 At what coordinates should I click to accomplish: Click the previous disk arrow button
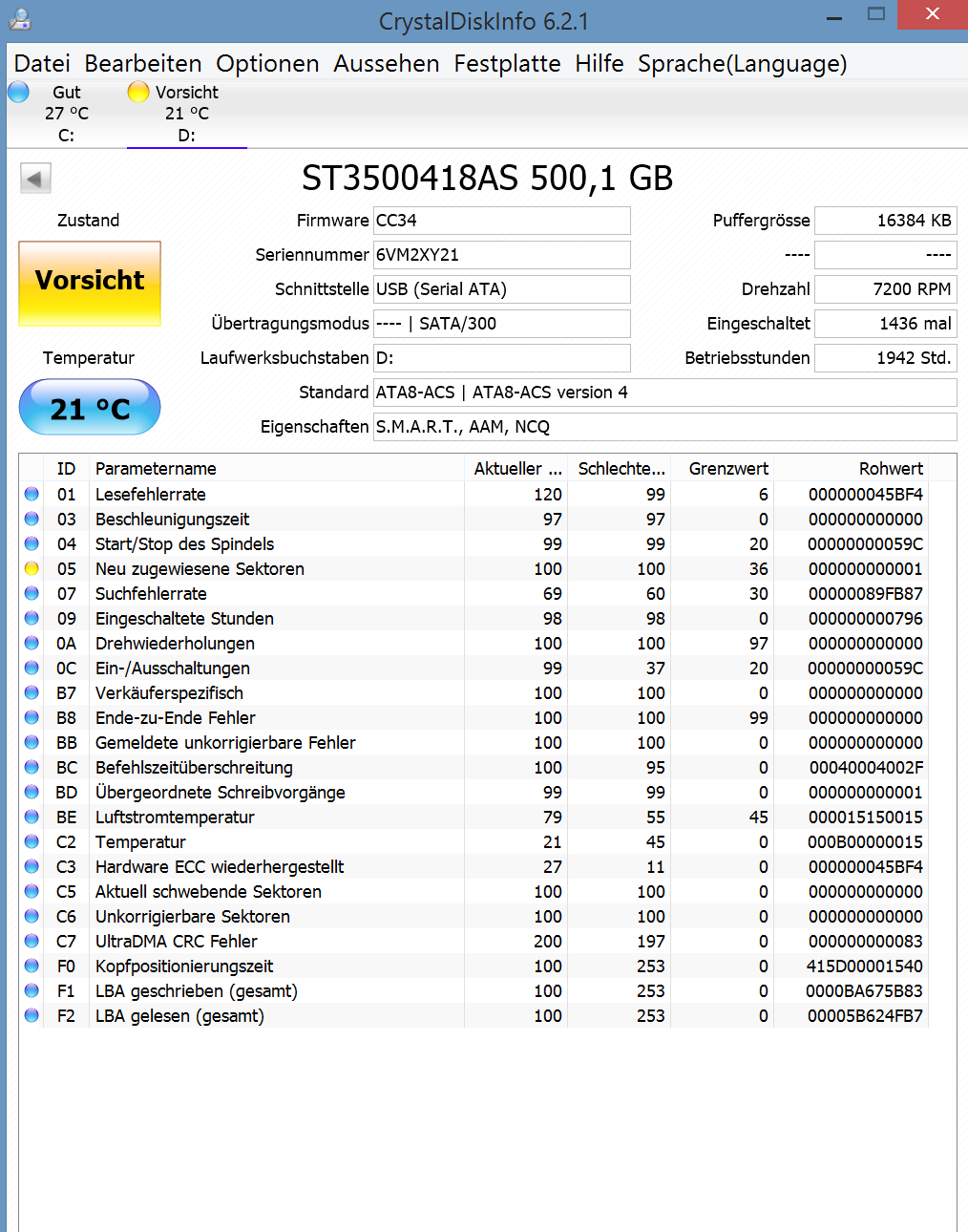pos(36,179)
